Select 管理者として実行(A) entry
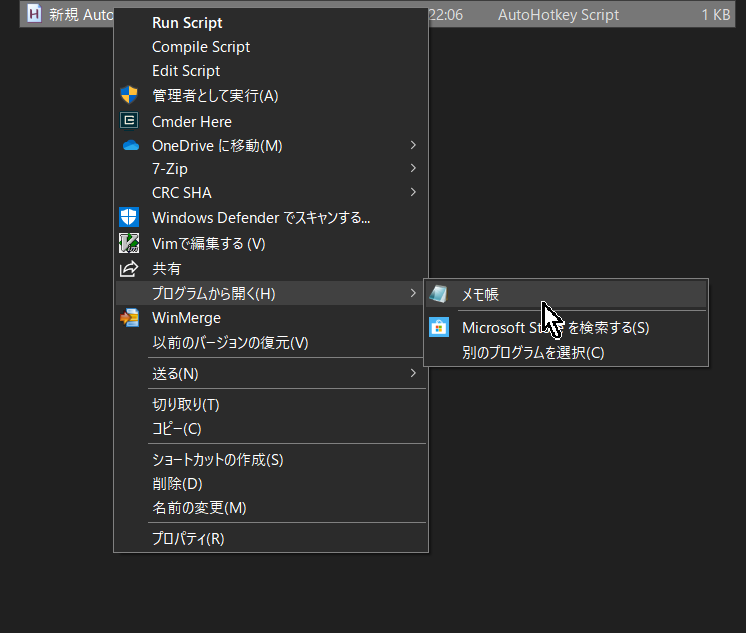 (271, 96)
